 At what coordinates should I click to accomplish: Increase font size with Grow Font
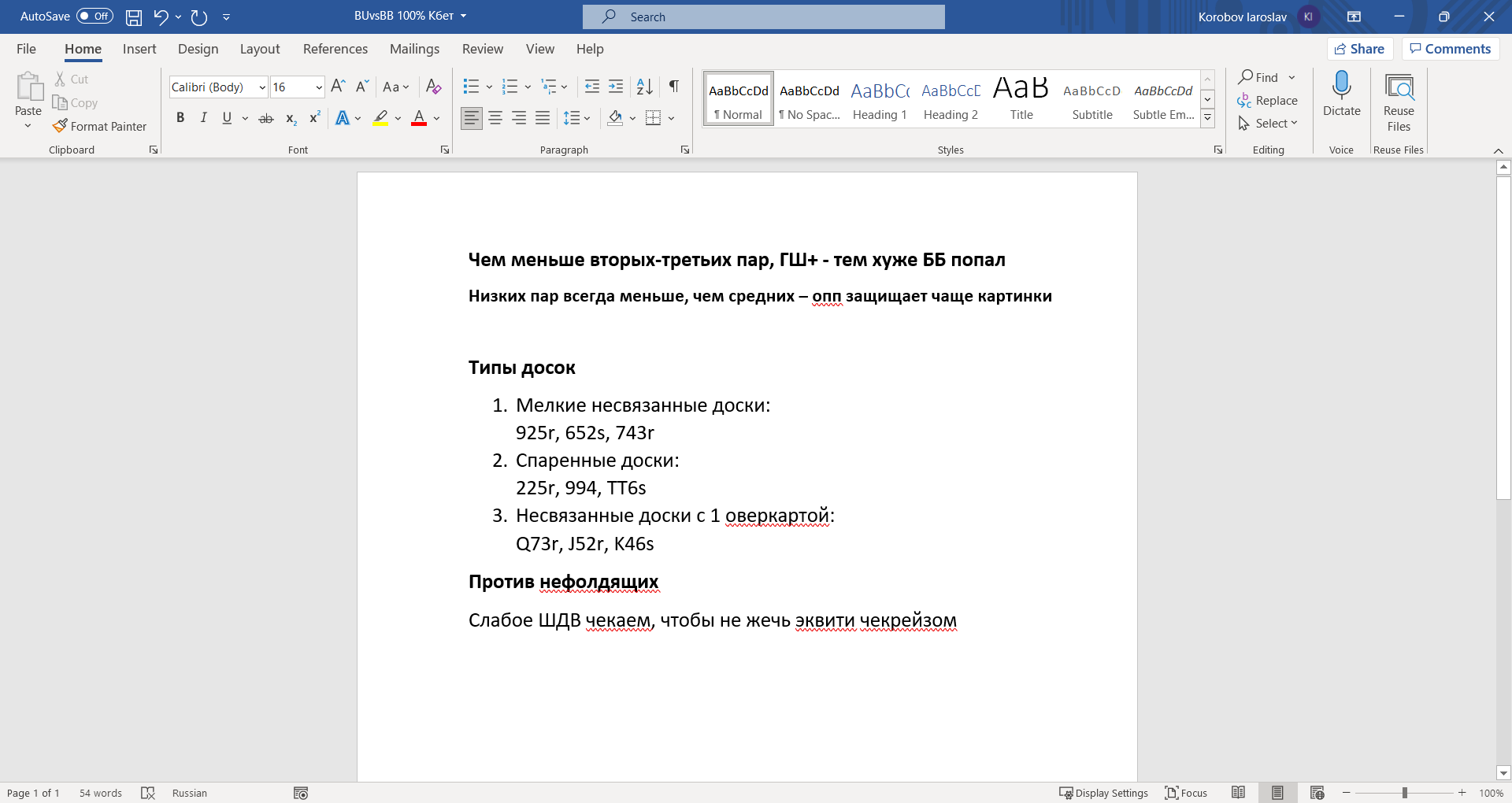point(338,87)
